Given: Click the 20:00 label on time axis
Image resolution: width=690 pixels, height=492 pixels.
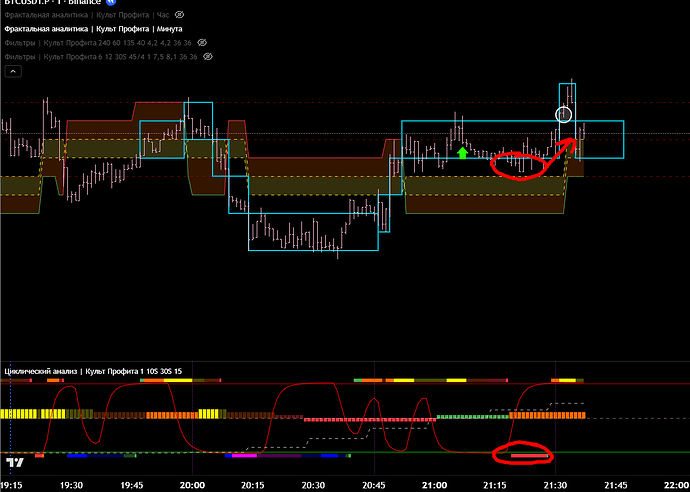Looking at the screenshot, I should coord(192,483).
